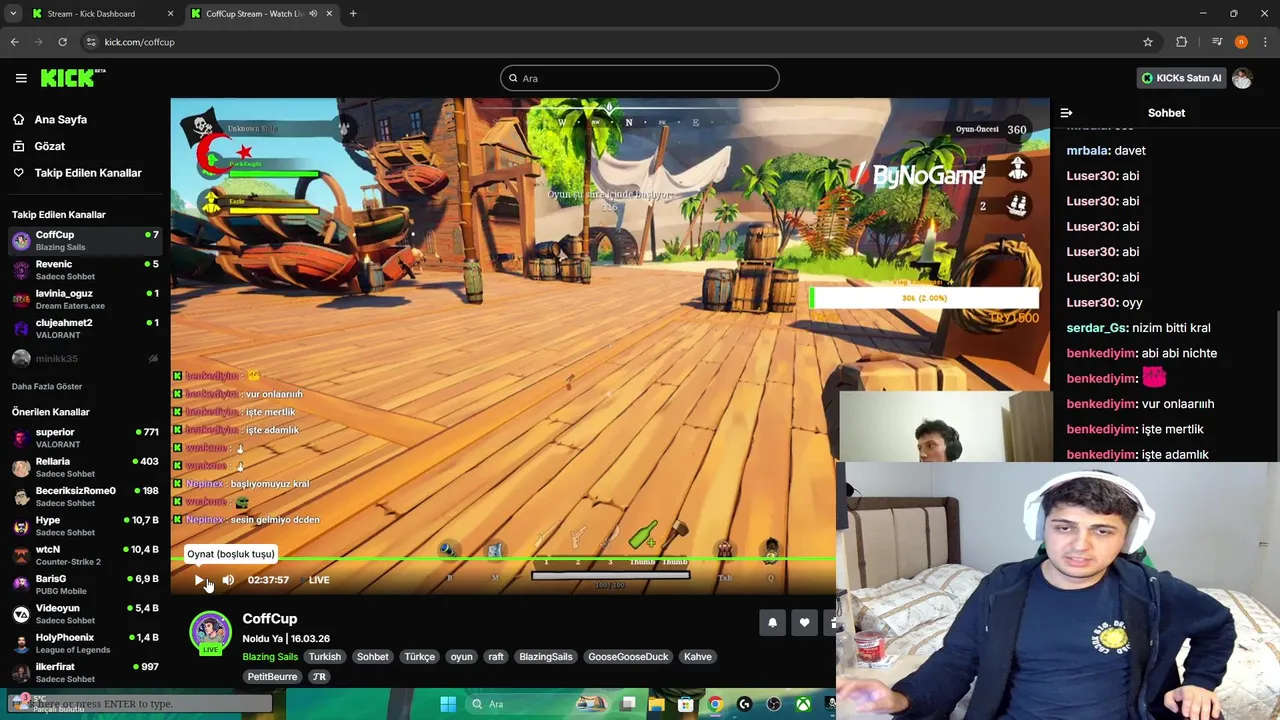Open the tab search dropdown

point(13,14)
